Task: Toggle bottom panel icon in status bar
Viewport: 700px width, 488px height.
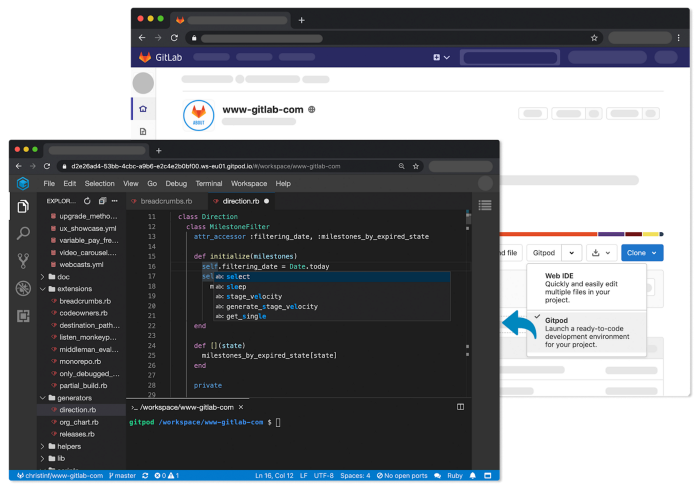Action: 488,476
